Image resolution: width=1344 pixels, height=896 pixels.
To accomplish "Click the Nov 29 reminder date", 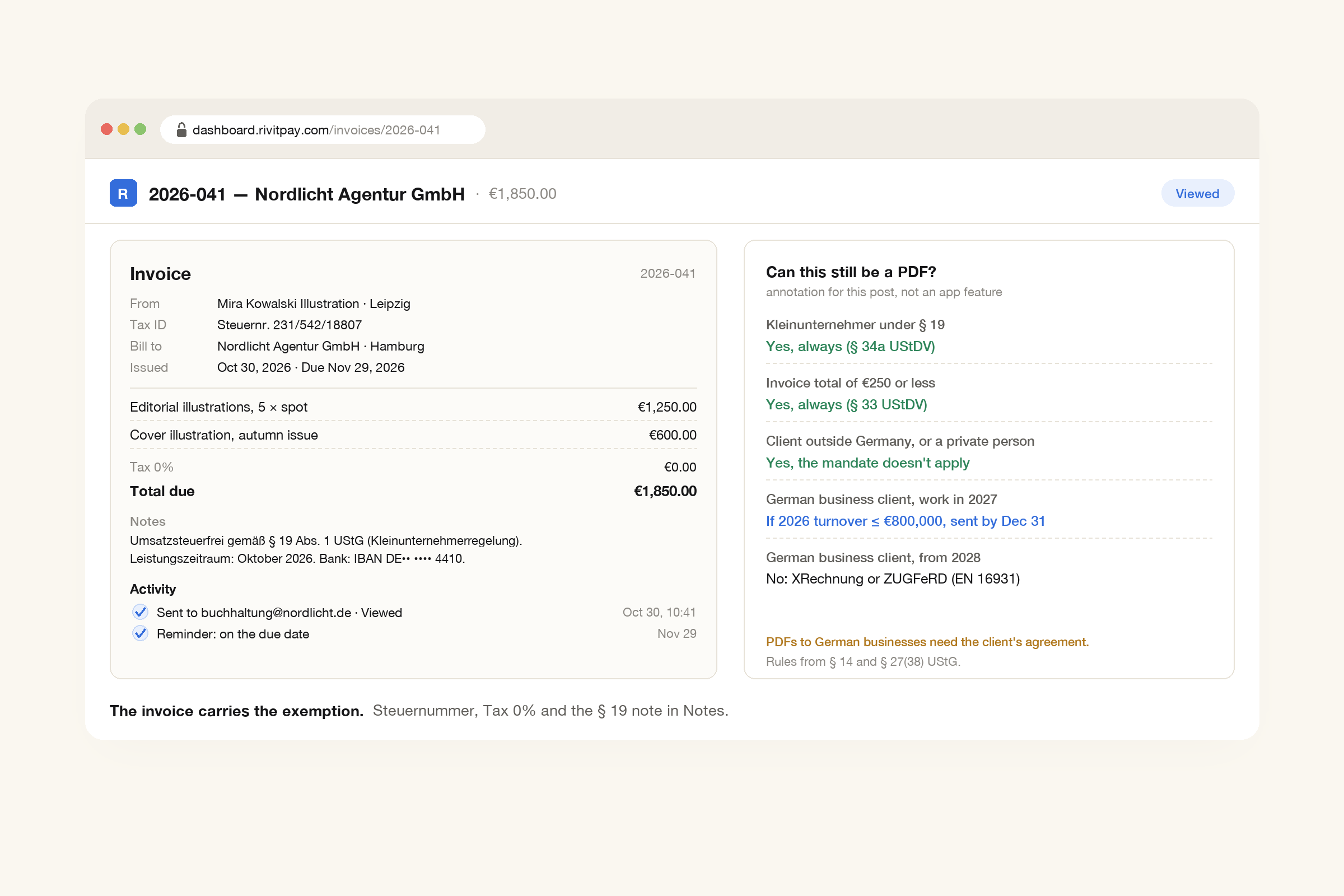I will pos(676,633).
